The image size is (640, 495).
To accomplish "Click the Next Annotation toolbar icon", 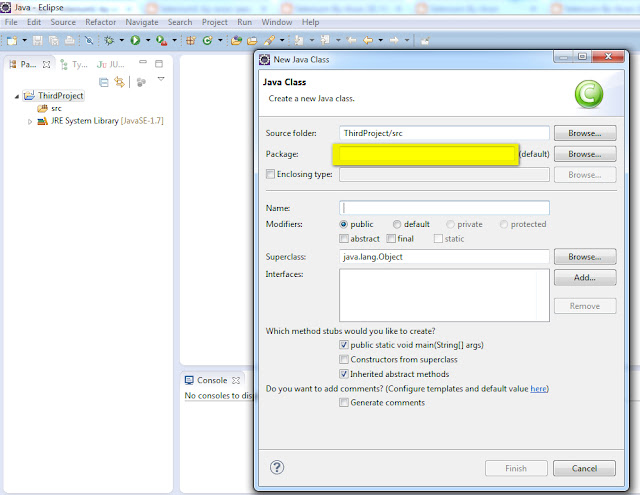I will tap(299, 40).
